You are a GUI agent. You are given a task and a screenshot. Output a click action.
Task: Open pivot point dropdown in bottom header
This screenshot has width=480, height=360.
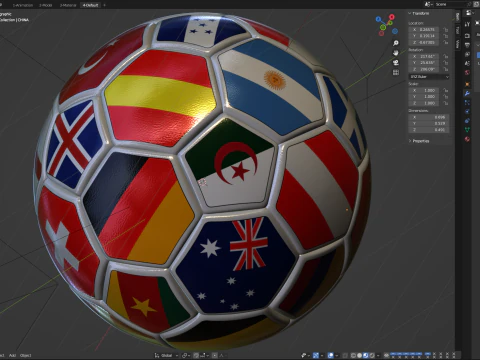[x=186, y=355]
